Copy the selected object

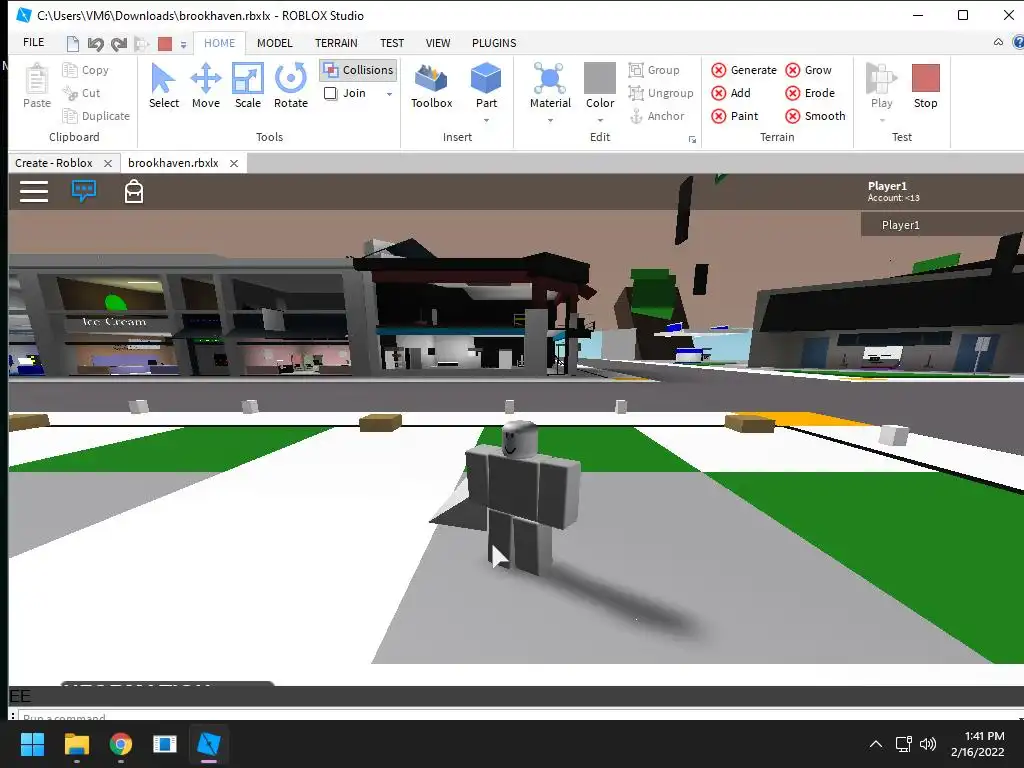pos(86,70)
